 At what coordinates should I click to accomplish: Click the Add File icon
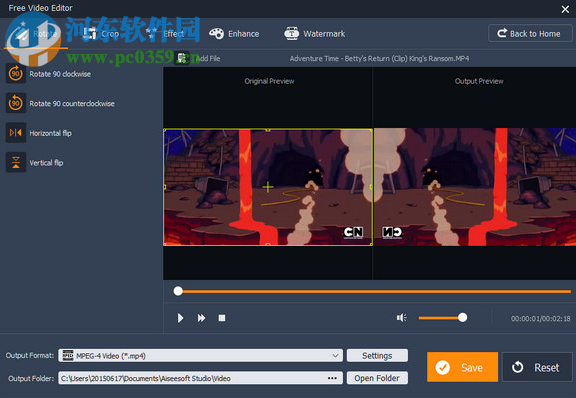click(x=182, y=58)
